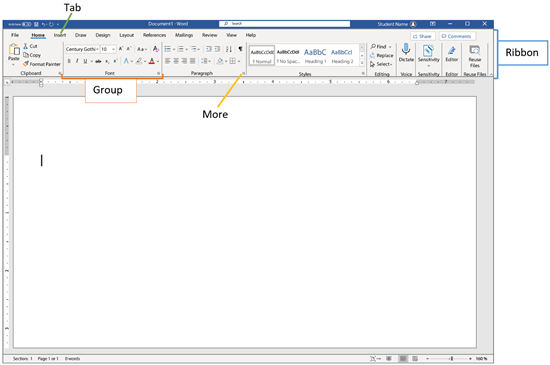
Task: Click Replace in the Editing group
Action: (381, 55)
